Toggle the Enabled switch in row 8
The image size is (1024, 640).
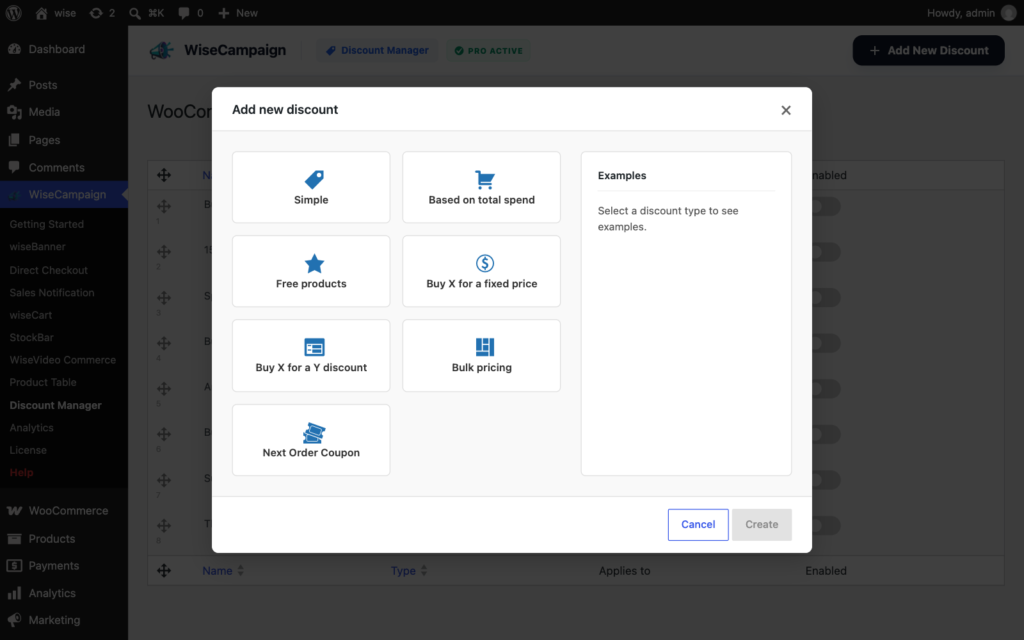point(825,526)
